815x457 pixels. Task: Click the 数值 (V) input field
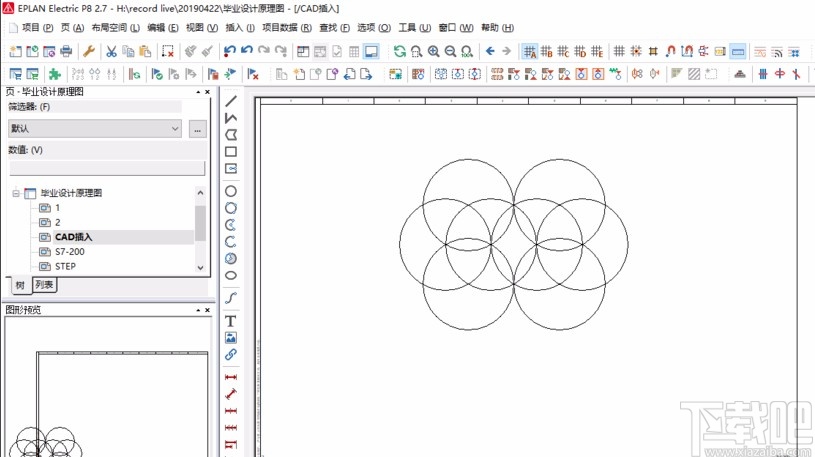[x=106, y=168]
